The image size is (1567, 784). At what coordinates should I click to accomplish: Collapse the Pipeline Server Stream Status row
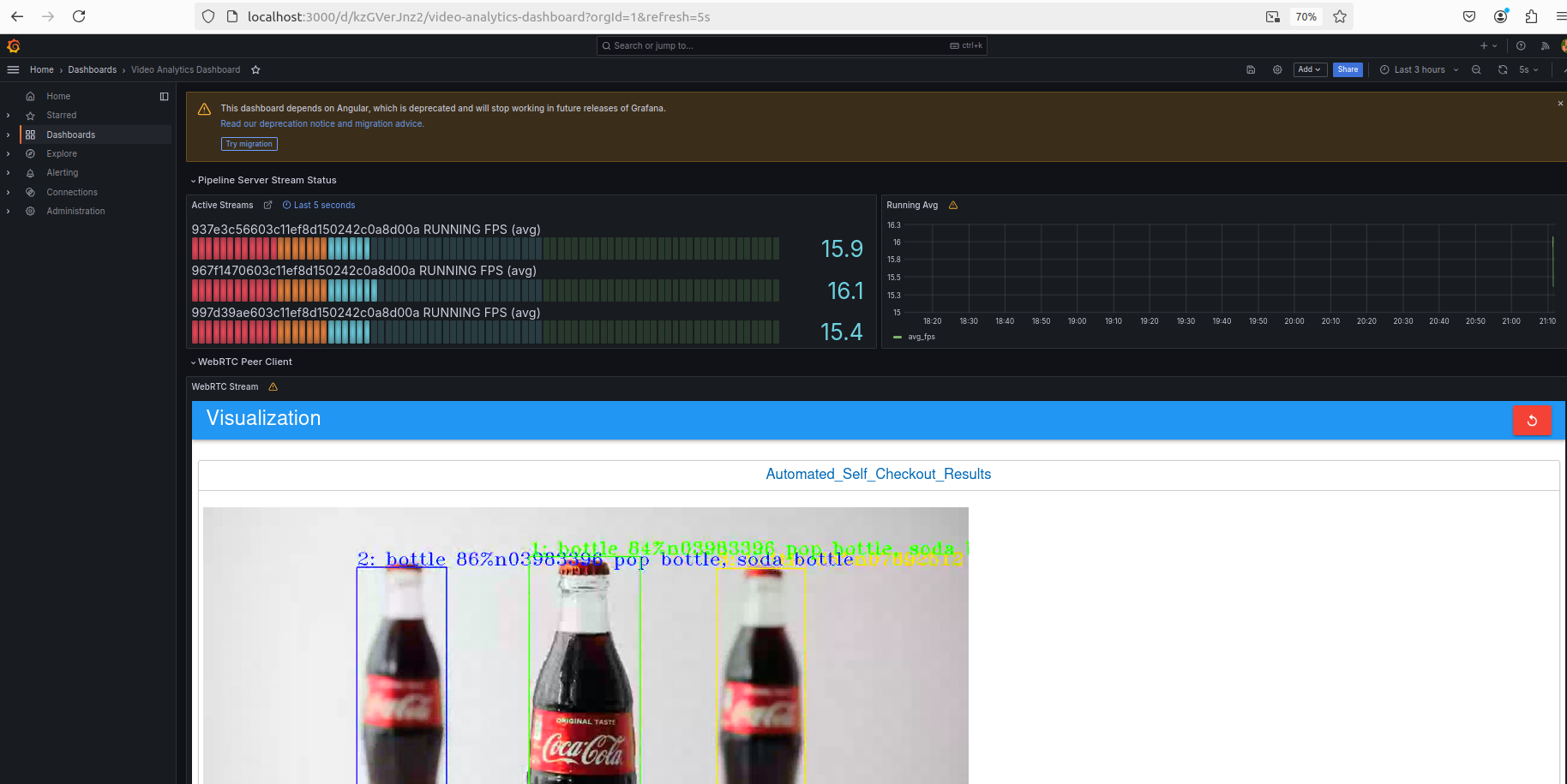coord(263,180)
